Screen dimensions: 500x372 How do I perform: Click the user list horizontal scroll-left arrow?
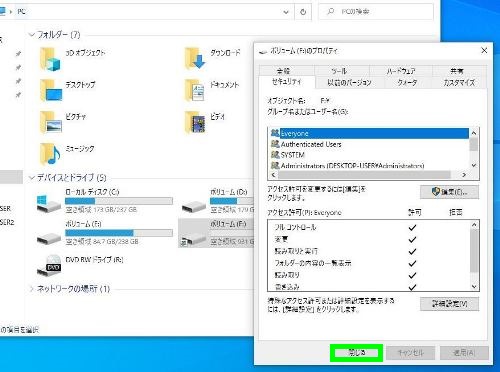[x=273, y=175]
